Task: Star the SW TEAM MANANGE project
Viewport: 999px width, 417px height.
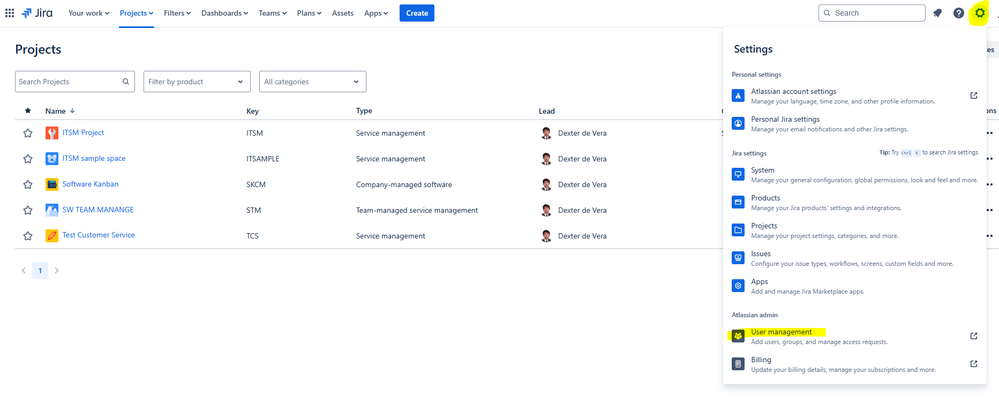Action: click(x=27, y=210)
